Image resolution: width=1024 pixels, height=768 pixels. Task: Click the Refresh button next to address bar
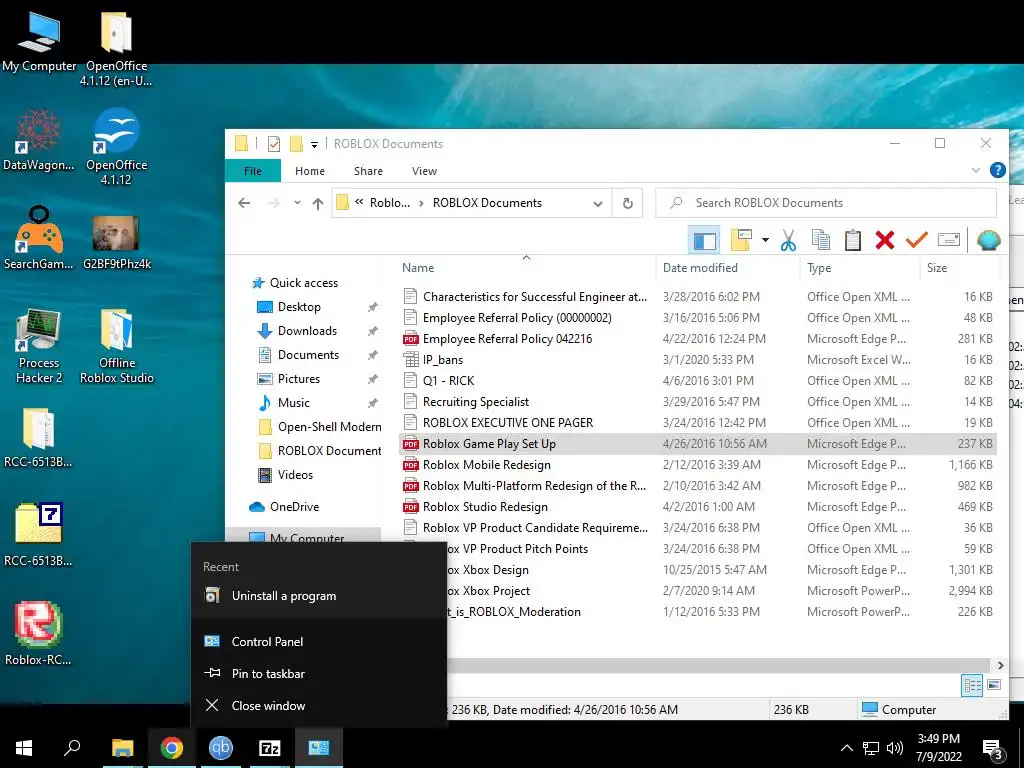coord(628,204)
